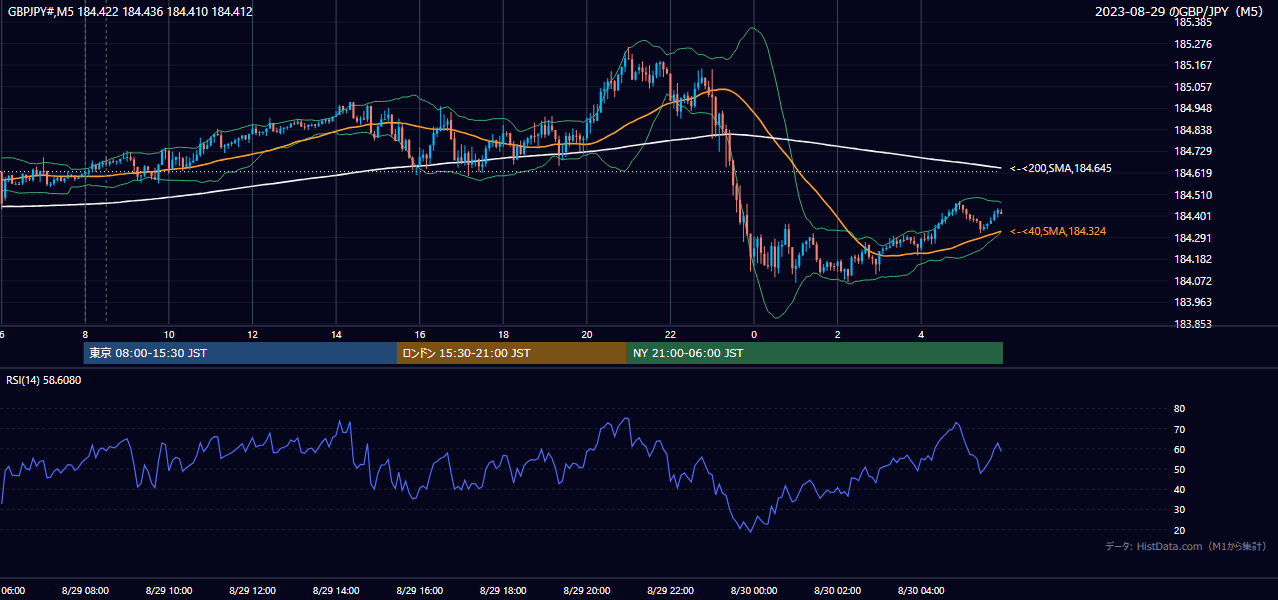
Task: Click the RSI scale value 40
Action: [1179, 489]
